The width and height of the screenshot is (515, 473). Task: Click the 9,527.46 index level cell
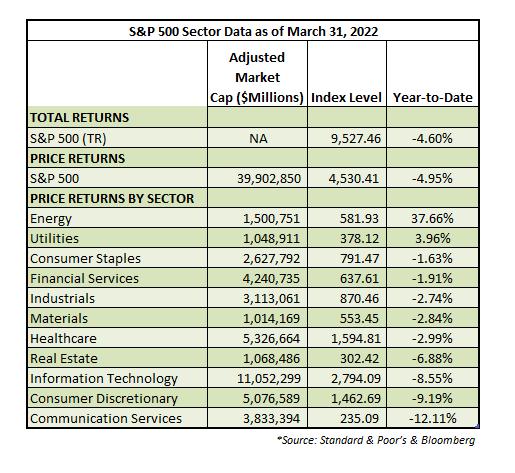356,138
